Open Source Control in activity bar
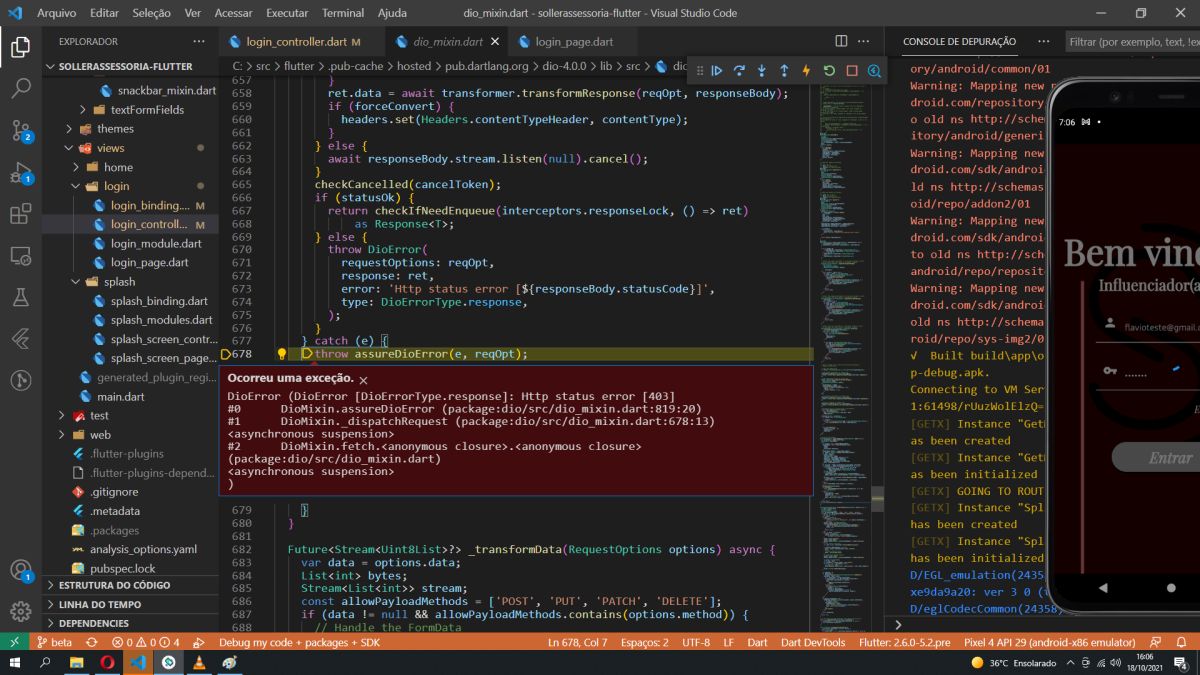1200x675 pixels. coord(20,130)
